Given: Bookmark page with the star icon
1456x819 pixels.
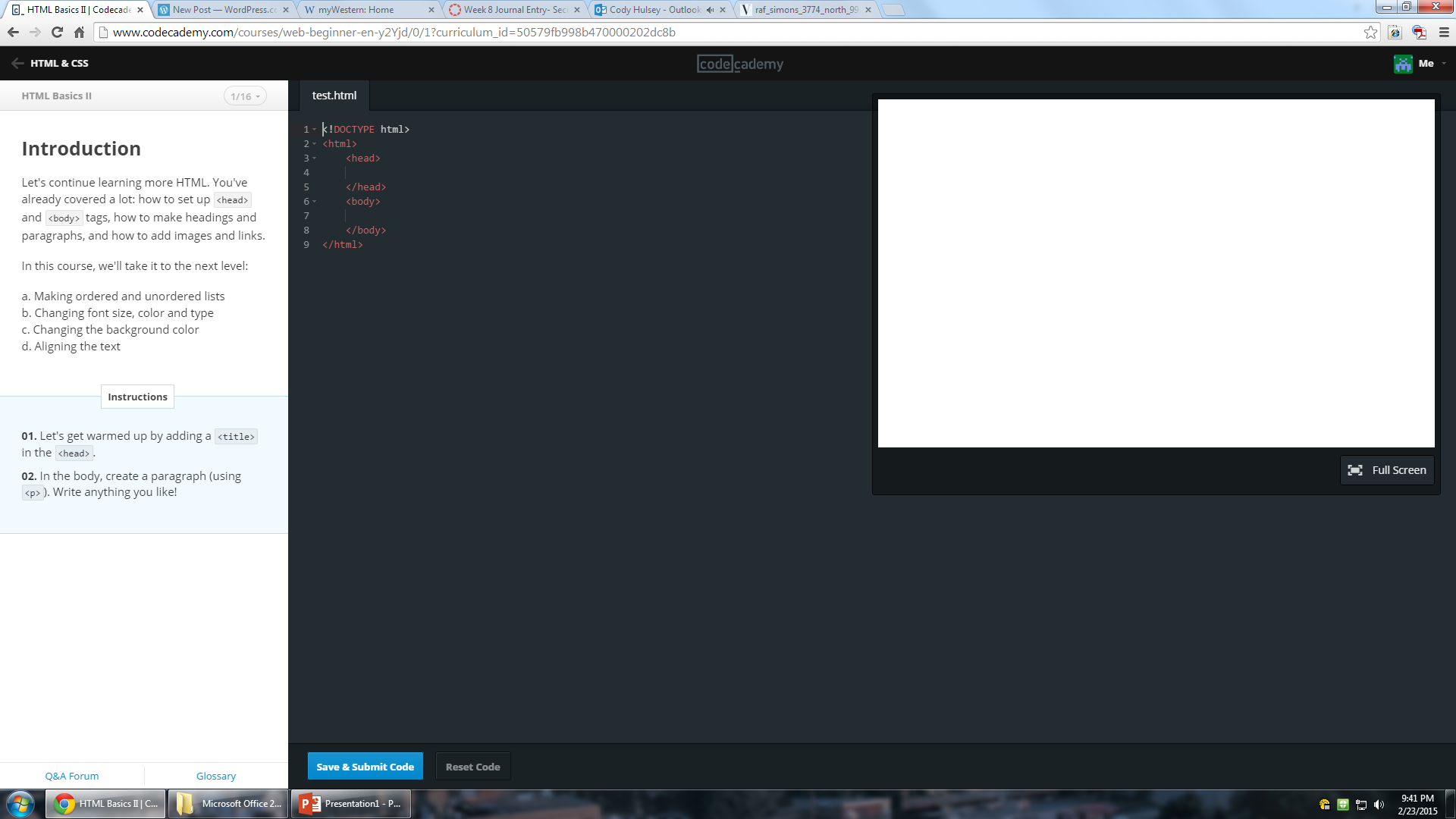Looking at the screenshot, I should (x=1370, y=33).
